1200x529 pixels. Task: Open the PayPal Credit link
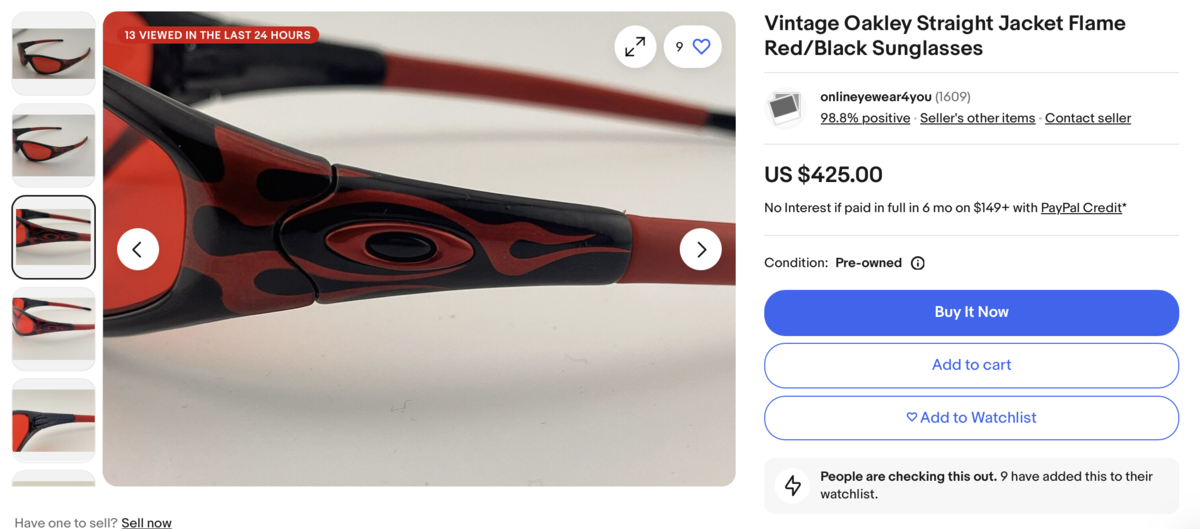coord(1080,208)
